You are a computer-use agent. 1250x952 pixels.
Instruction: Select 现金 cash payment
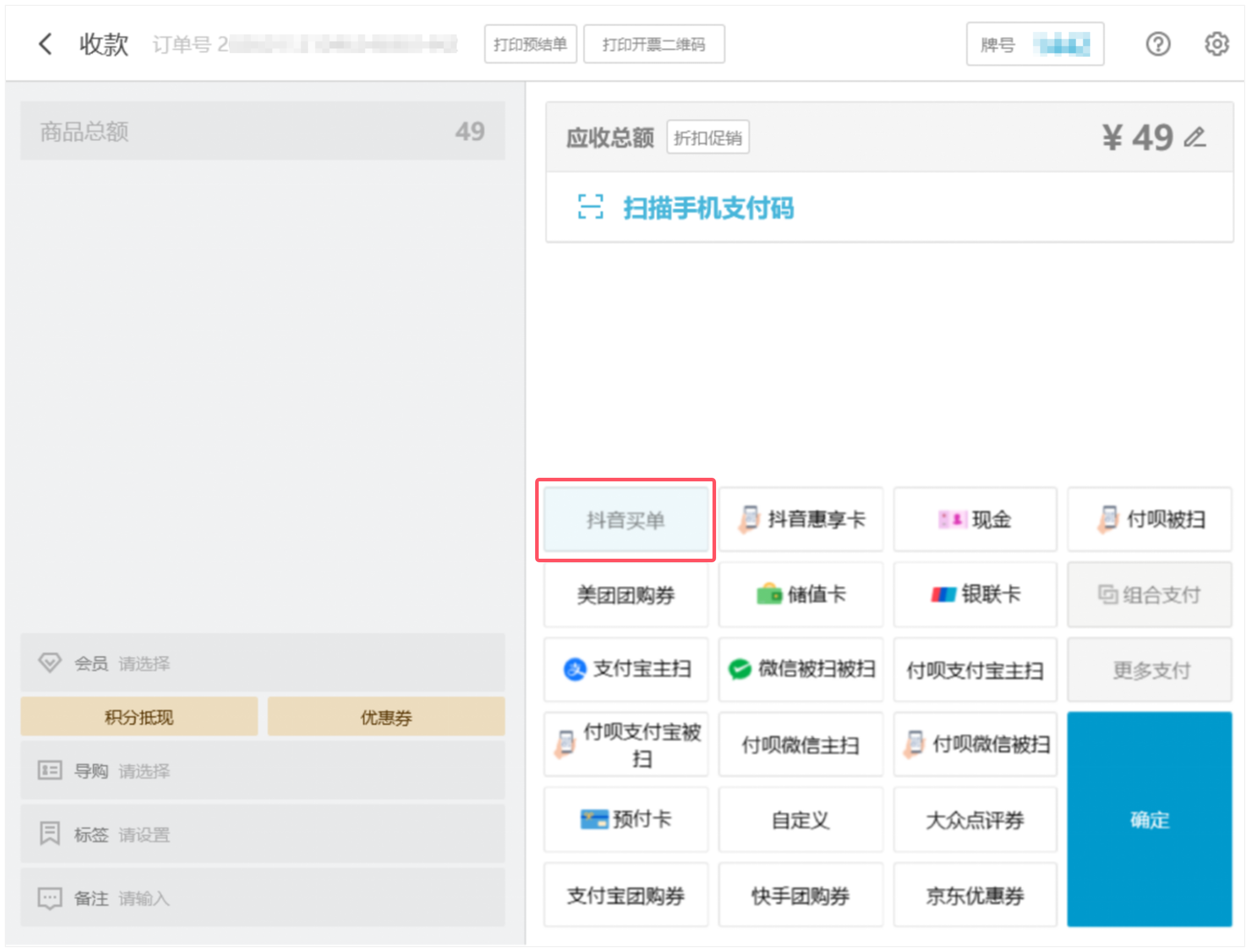[x=975, y=519]
